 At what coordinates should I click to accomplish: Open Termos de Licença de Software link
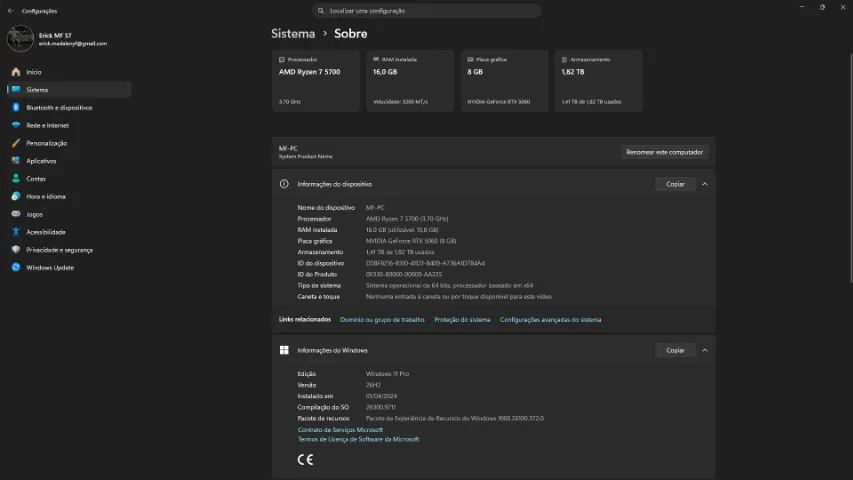tap(358, 439)
